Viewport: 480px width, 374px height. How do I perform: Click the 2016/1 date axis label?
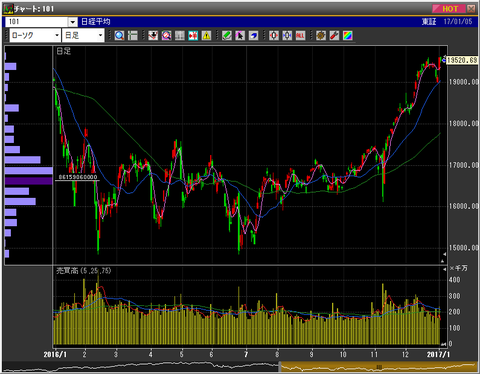click(55, 354)
